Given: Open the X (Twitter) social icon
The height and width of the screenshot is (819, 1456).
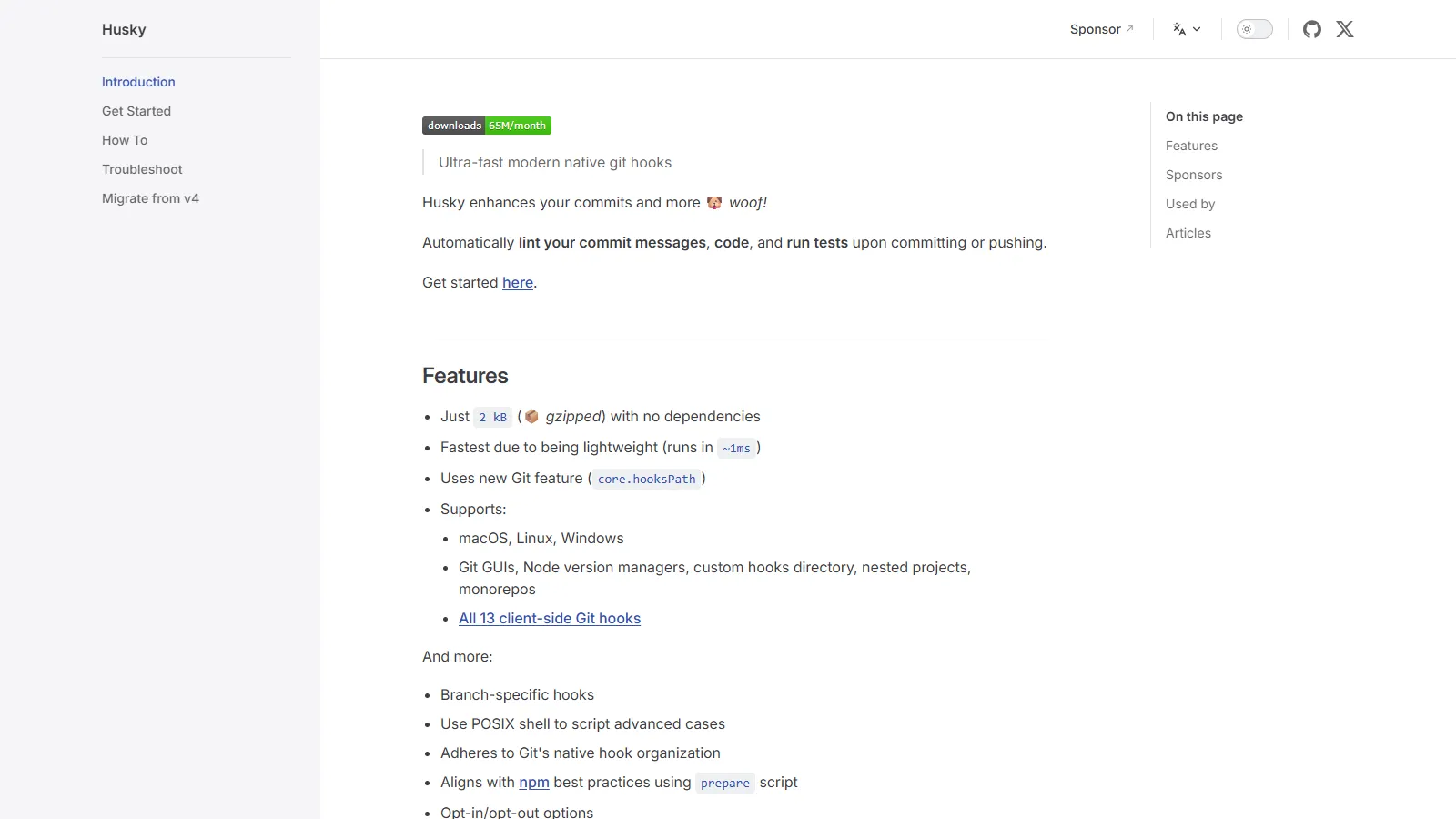Looking at the screenshot, I should click(1345, 29).
